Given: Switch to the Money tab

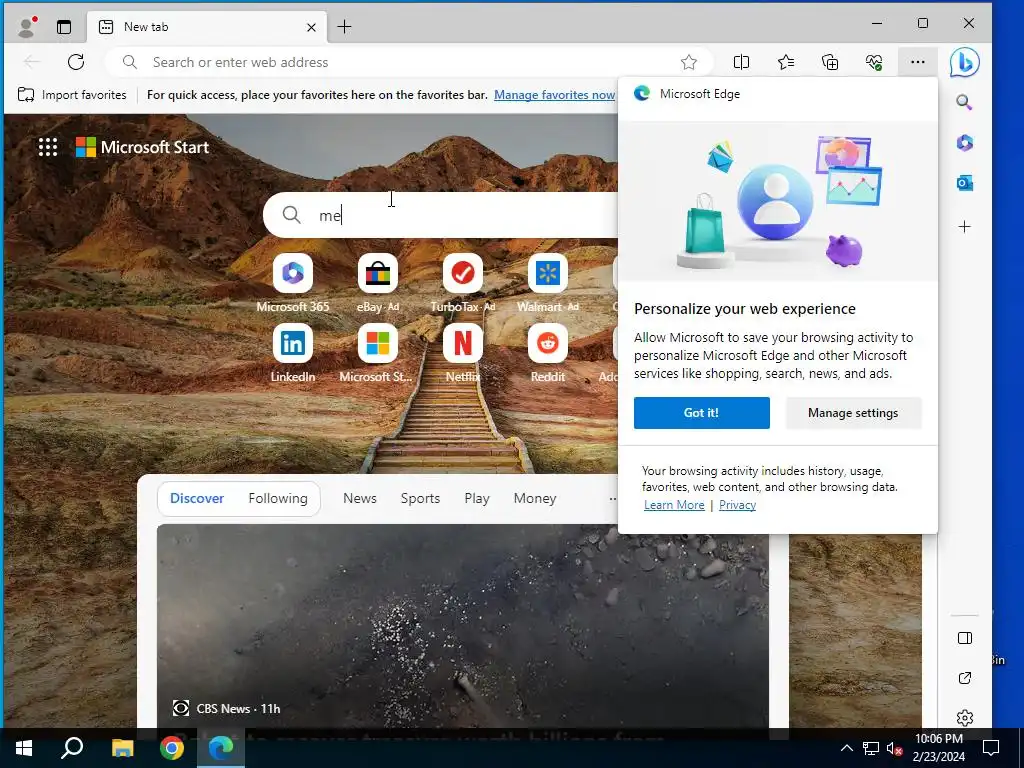Looking at the screenshot, I should [x=535, y=498].
